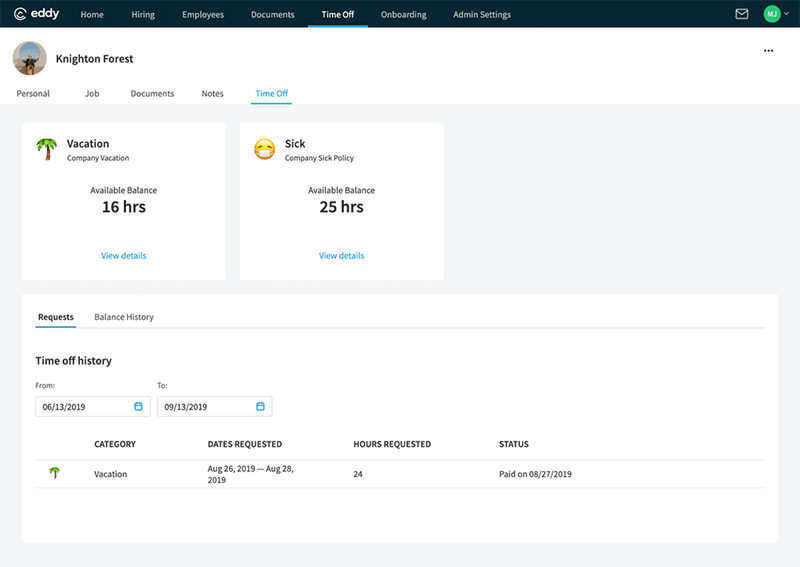The height and width of the screenshot is (567, 800).
Task: Expand the account dropdown arrow beside MJ
Action: (786, 14)
